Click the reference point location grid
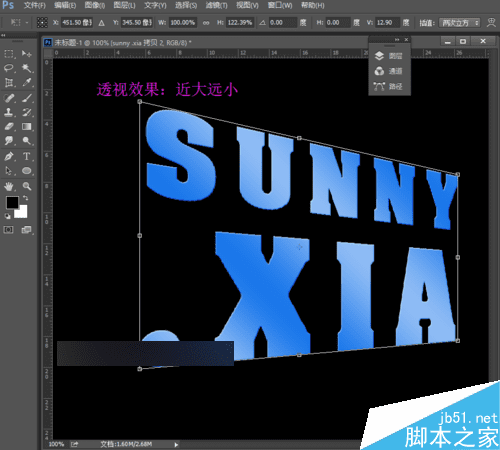500x450 pixels. tap(42, 23)
